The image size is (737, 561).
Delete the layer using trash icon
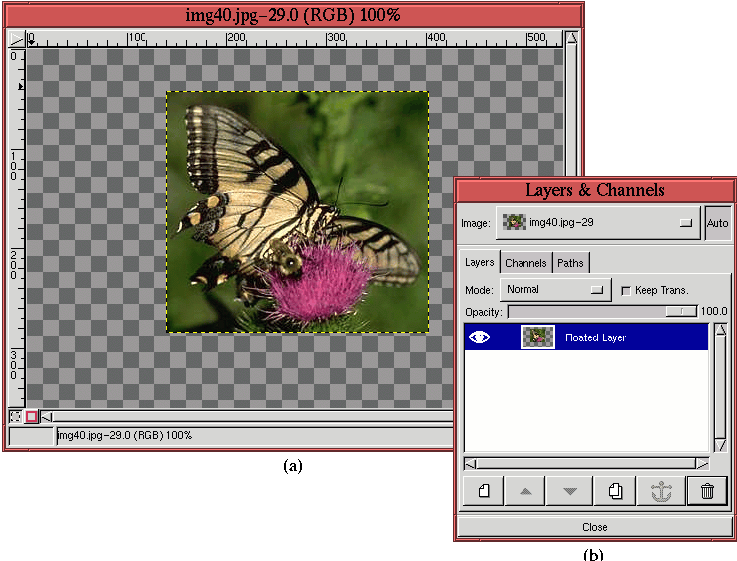click(x=707, y=491)
